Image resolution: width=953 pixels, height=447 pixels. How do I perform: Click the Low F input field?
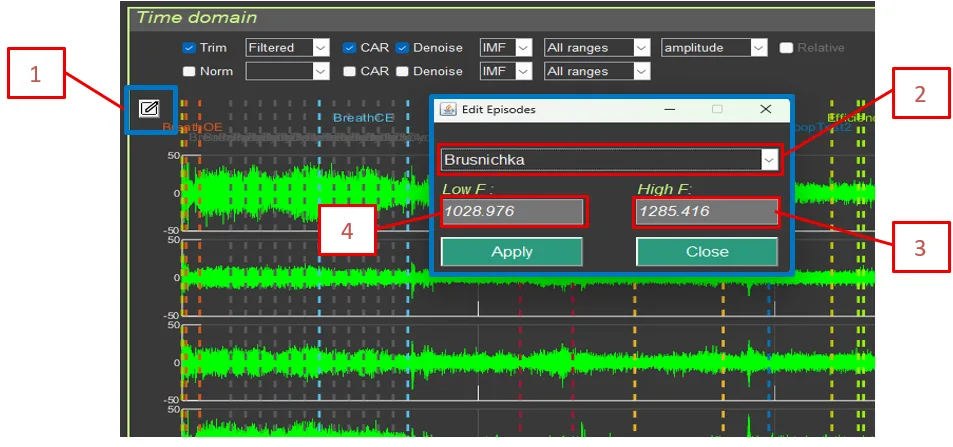[x=512, y=212]
